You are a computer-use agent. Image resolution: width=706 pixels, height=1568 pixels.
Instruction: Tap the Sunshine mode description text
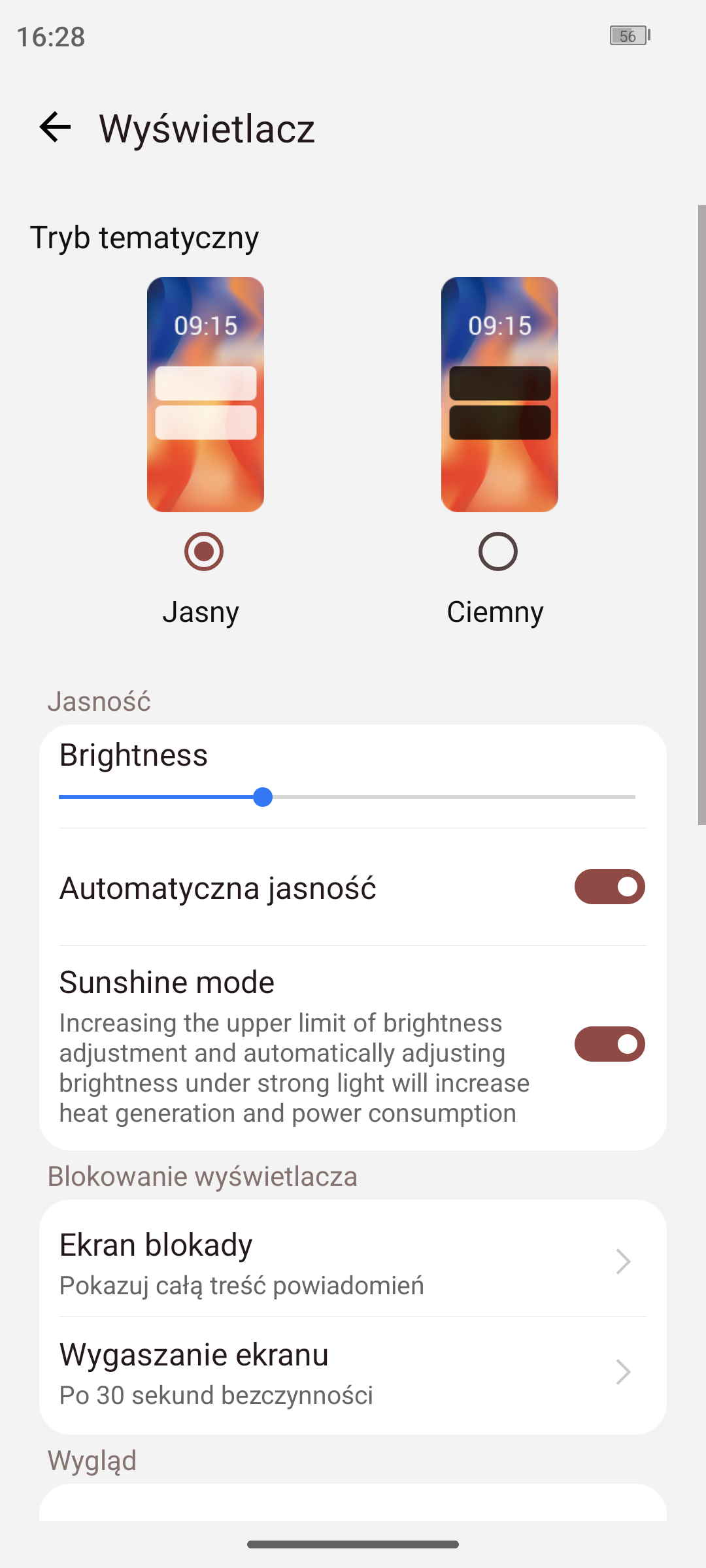pos(294,1068)
